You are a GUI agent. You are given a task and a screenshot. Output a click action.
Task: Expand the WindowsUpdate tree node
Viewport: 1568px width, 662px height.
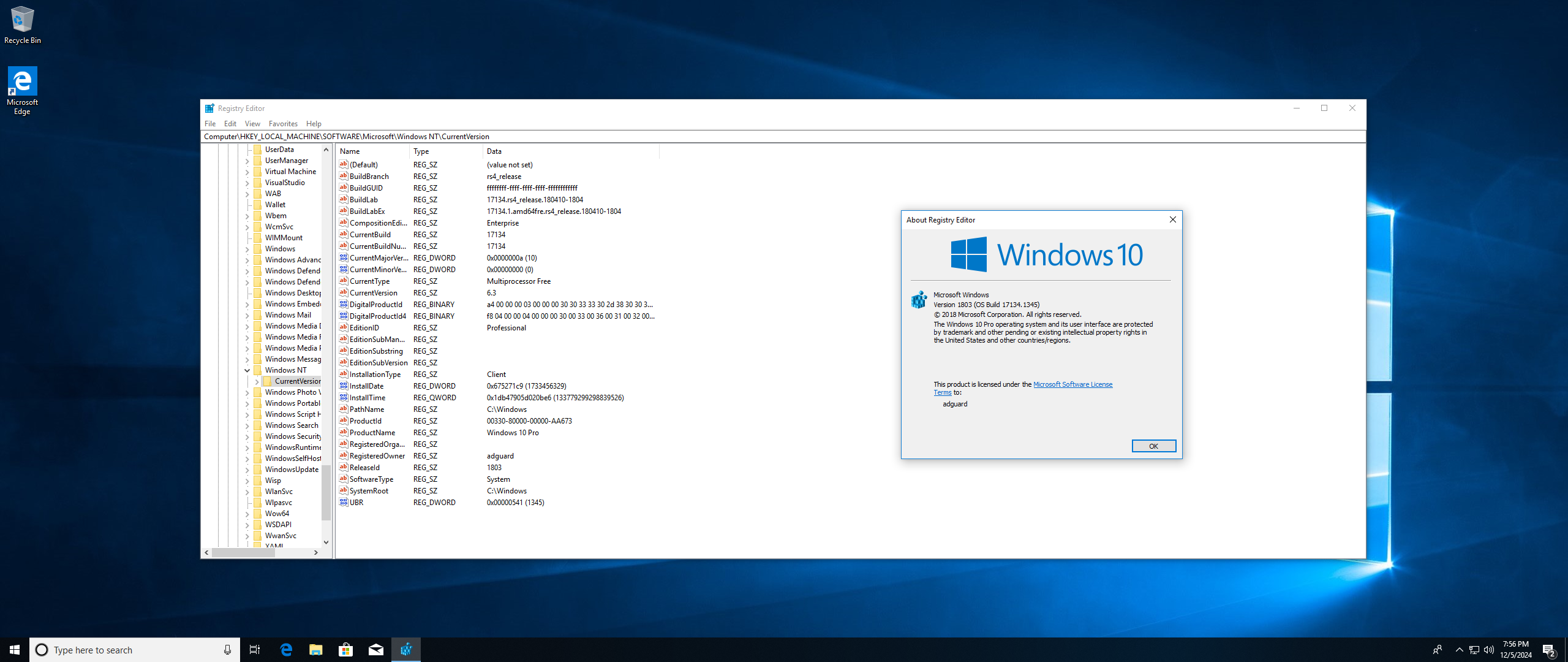tap(247, 470)
